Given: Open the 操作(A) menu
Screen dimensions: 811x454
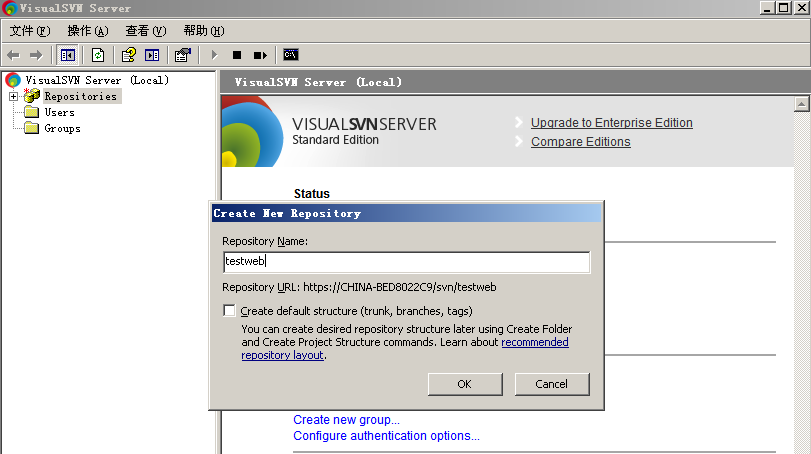Looking at the screenshot, I should point(88,31).
